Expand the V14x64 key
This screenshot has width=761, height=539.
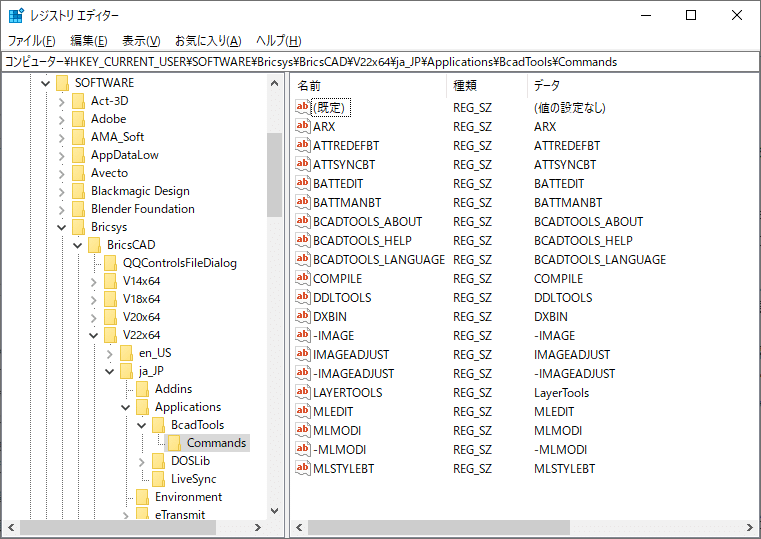[x=94, y=281]
